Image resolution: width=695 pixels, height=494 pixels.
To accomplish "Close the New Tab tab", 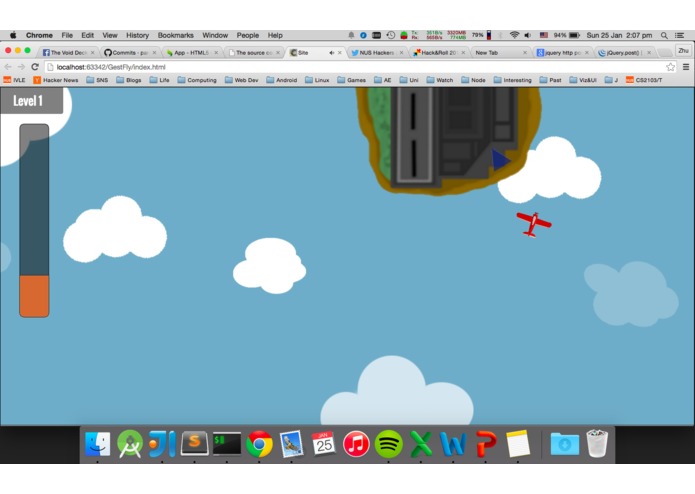I will click(x=525, y=52).
